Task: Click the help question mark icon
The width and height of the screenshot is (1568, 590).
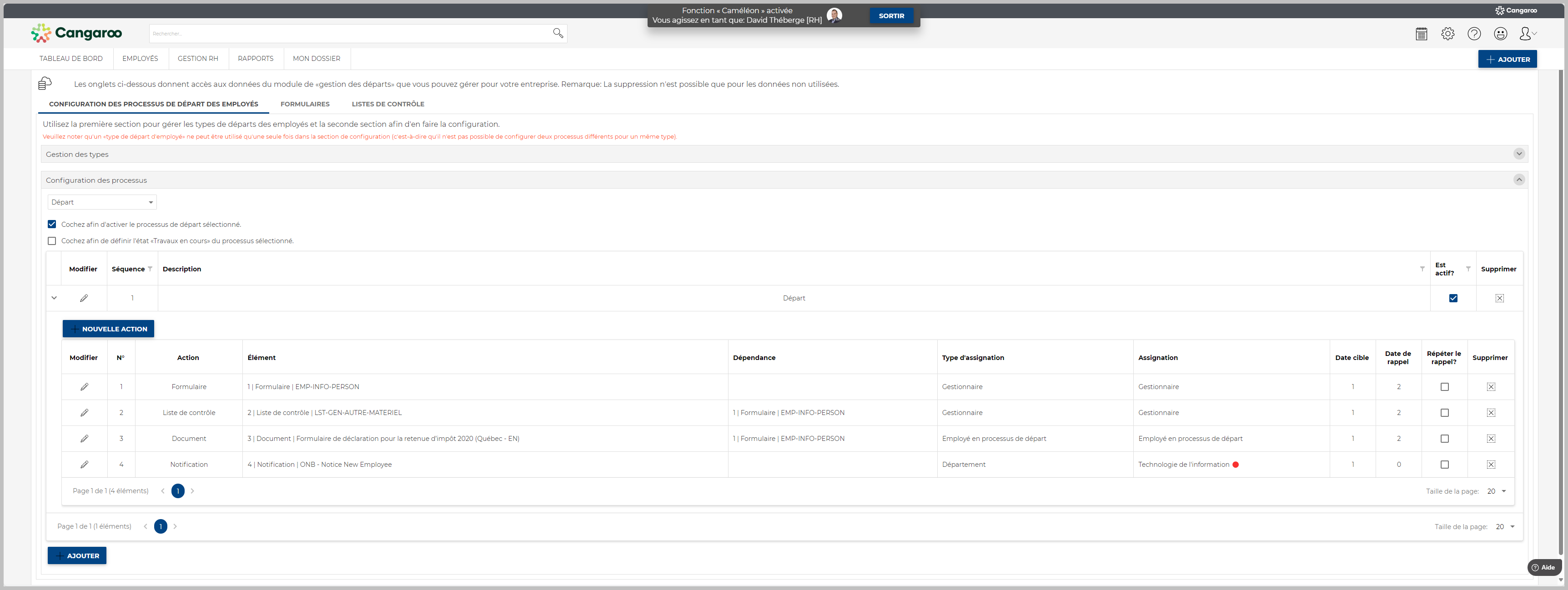Action: (1474, 34)
